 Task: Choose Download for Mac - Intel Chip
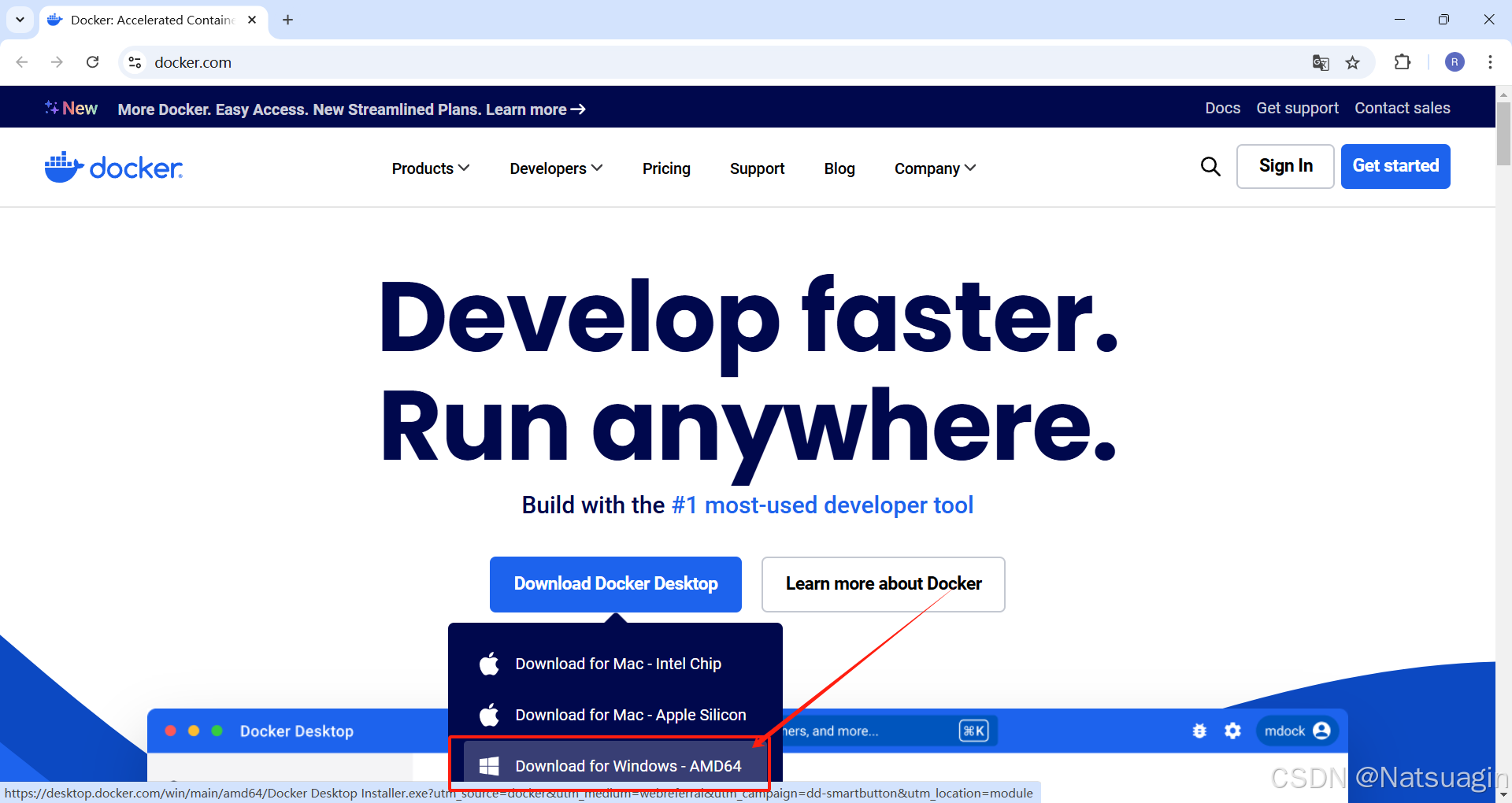point(615,664)
